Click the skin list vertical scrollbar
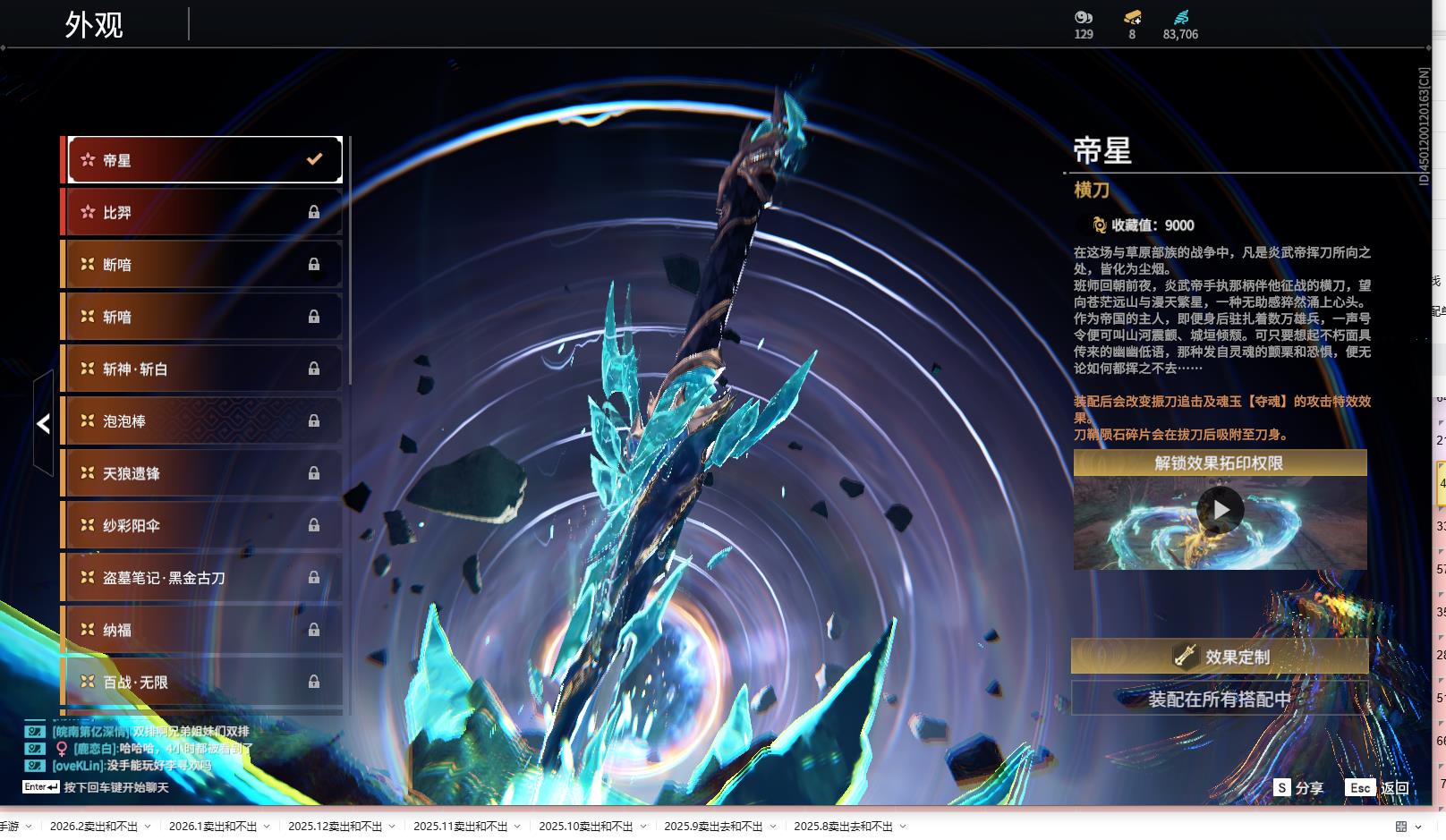Viewport: 1446px width, 840px height. pyautogui.click(x=349, y=260)
